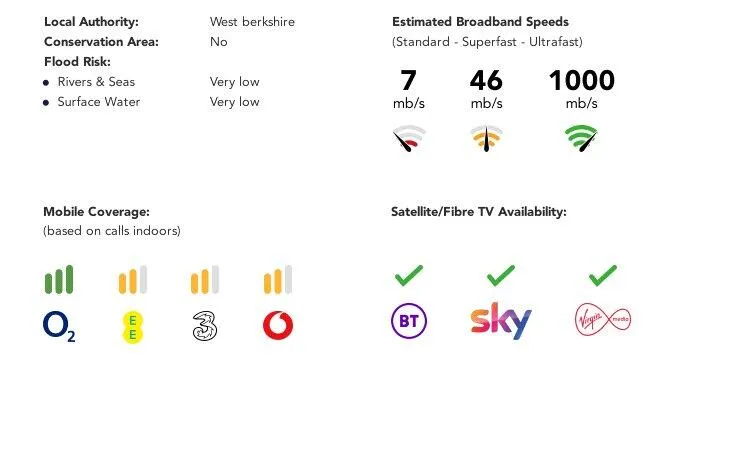Click the O2 network logo
Screen dimensions: 732x463
click(x=59, y=326)
